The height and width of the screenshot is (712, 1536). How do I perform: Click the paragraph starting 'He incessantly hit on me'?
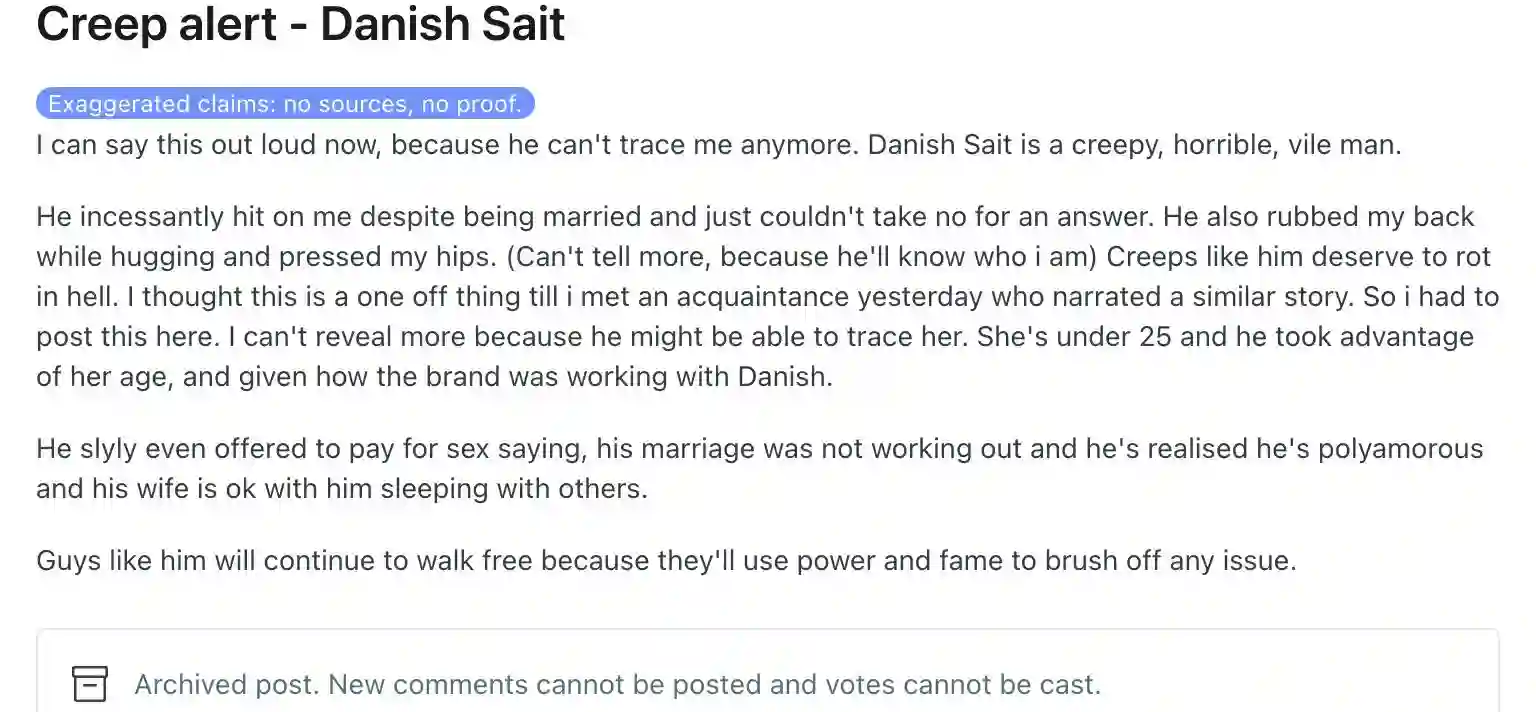click(x=768, y=298)
